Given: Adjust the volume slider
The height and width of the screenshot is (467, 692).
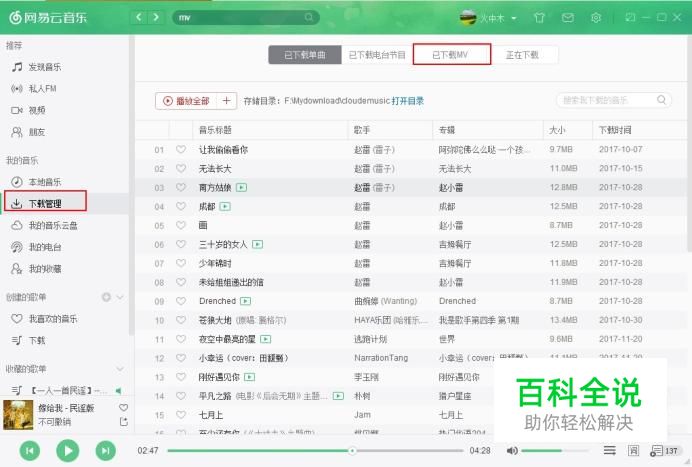Looking at the screenshot, I should (x=555, y=451).
